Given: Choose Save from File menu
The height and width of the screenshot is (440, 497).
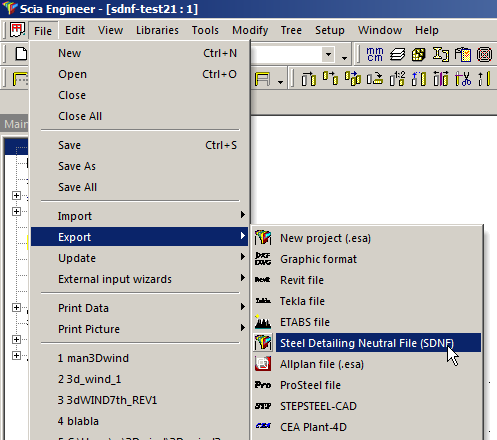Looking at the screenshot, I should (x=139, y=145).
